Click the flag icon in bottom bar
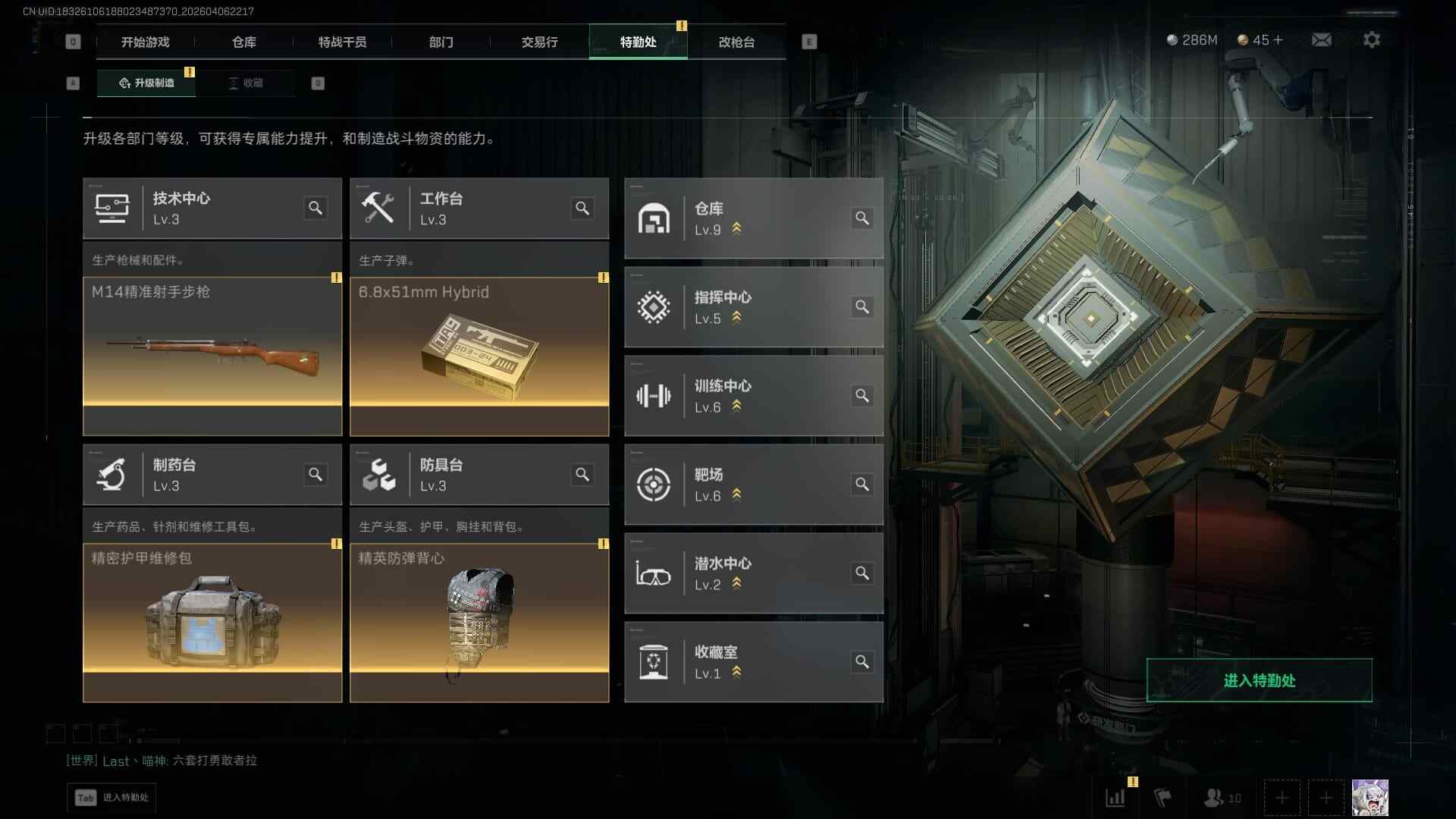1456x819 pixels. point(1162,798)
